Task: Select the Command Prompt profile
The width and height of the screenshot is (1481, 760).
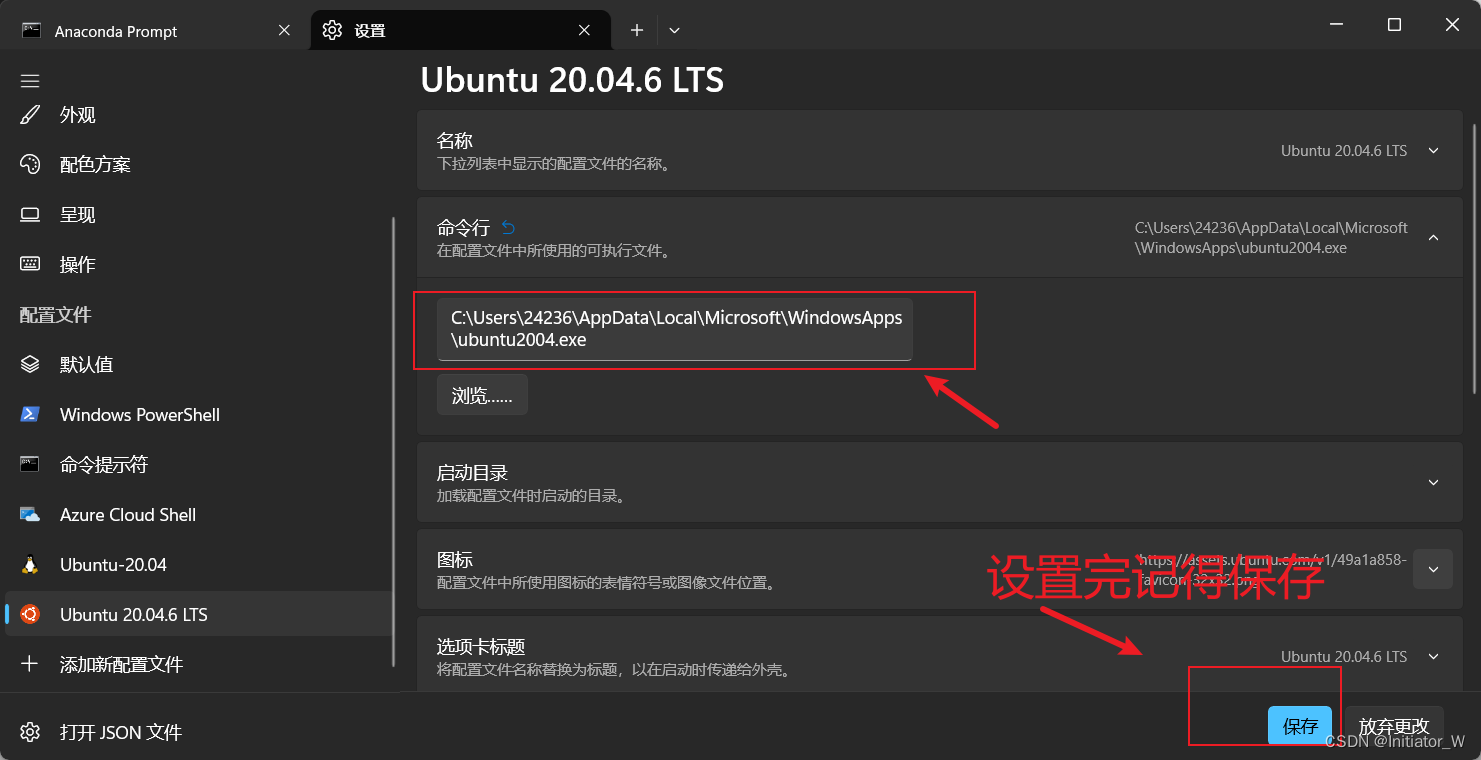Action: coord(198,464)
